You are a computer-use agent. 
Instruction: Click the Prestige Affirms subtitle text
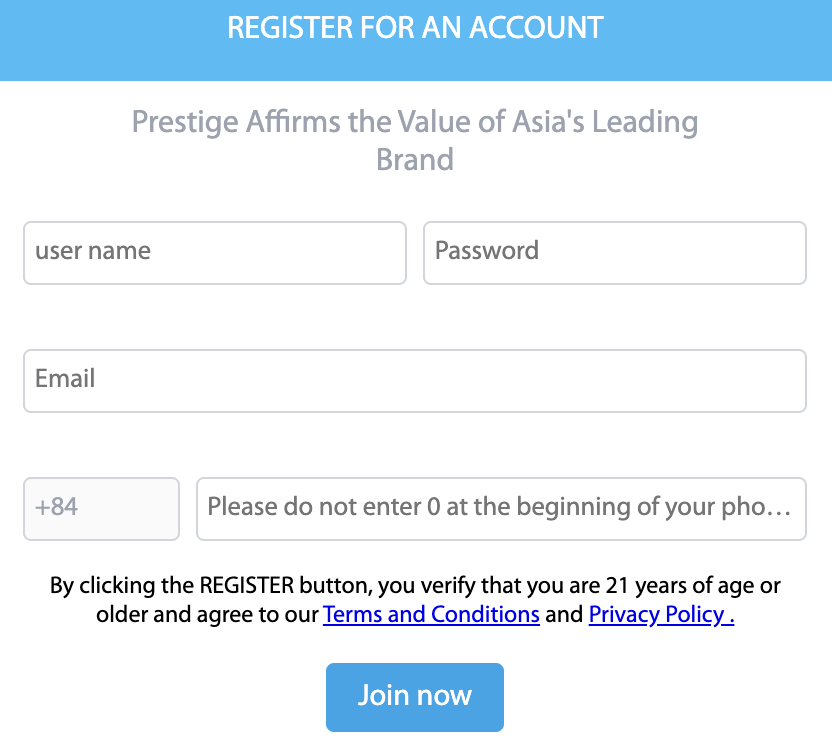[x=415, y=123]
